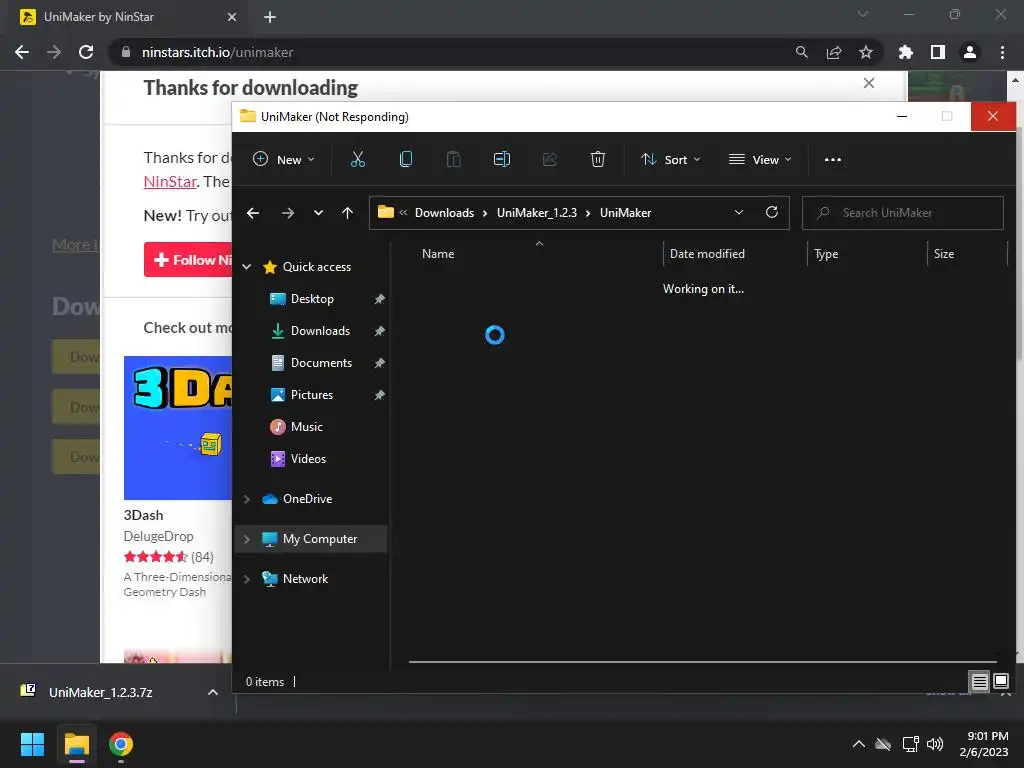Click the Cut scissors icon in Explorer toolbar
Image resolution: width=1024 pixels, height=768 pixels.
tap(357, 159)
